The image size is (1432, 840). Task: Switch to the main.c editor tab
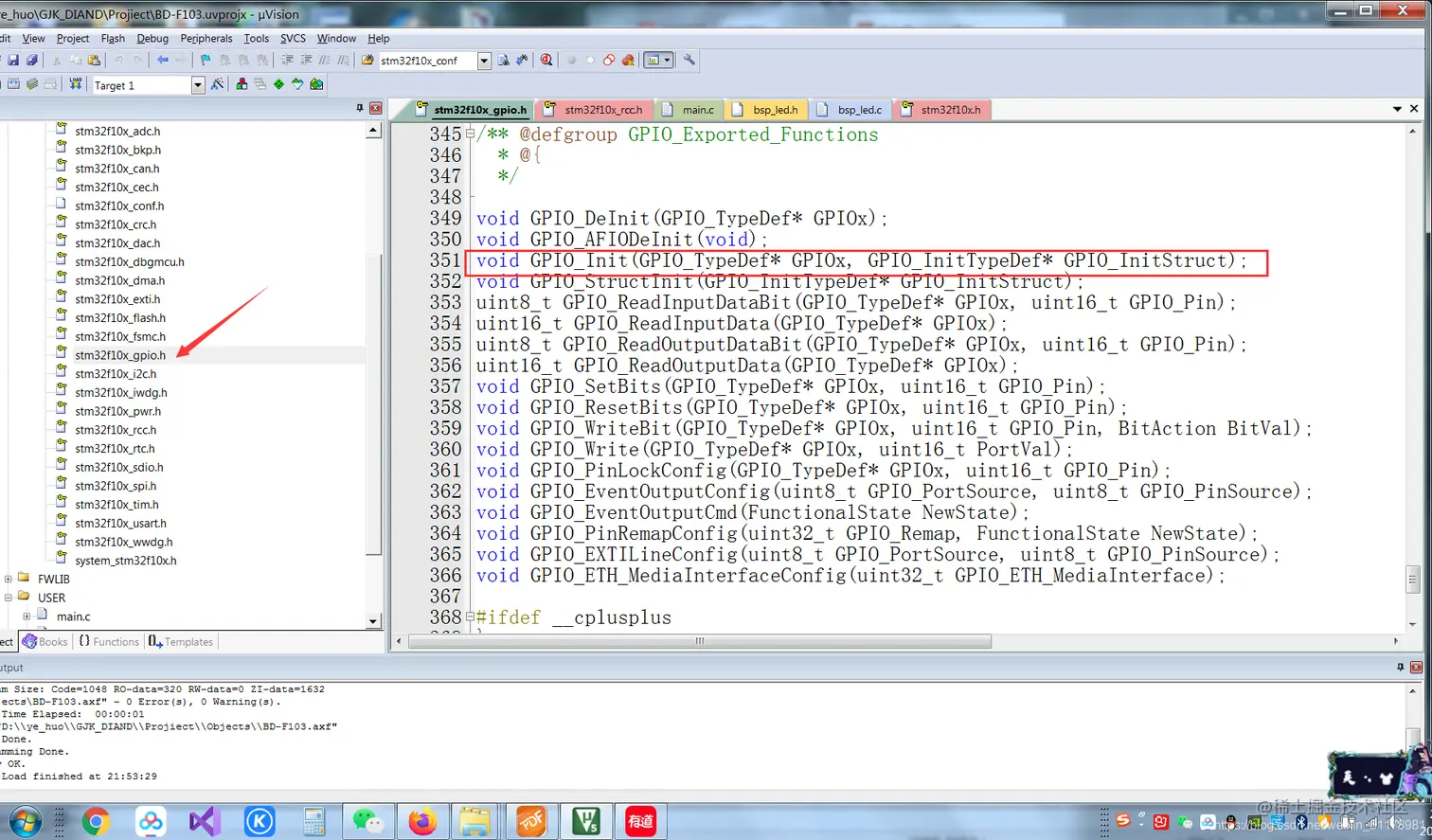(x=689, y=110)
